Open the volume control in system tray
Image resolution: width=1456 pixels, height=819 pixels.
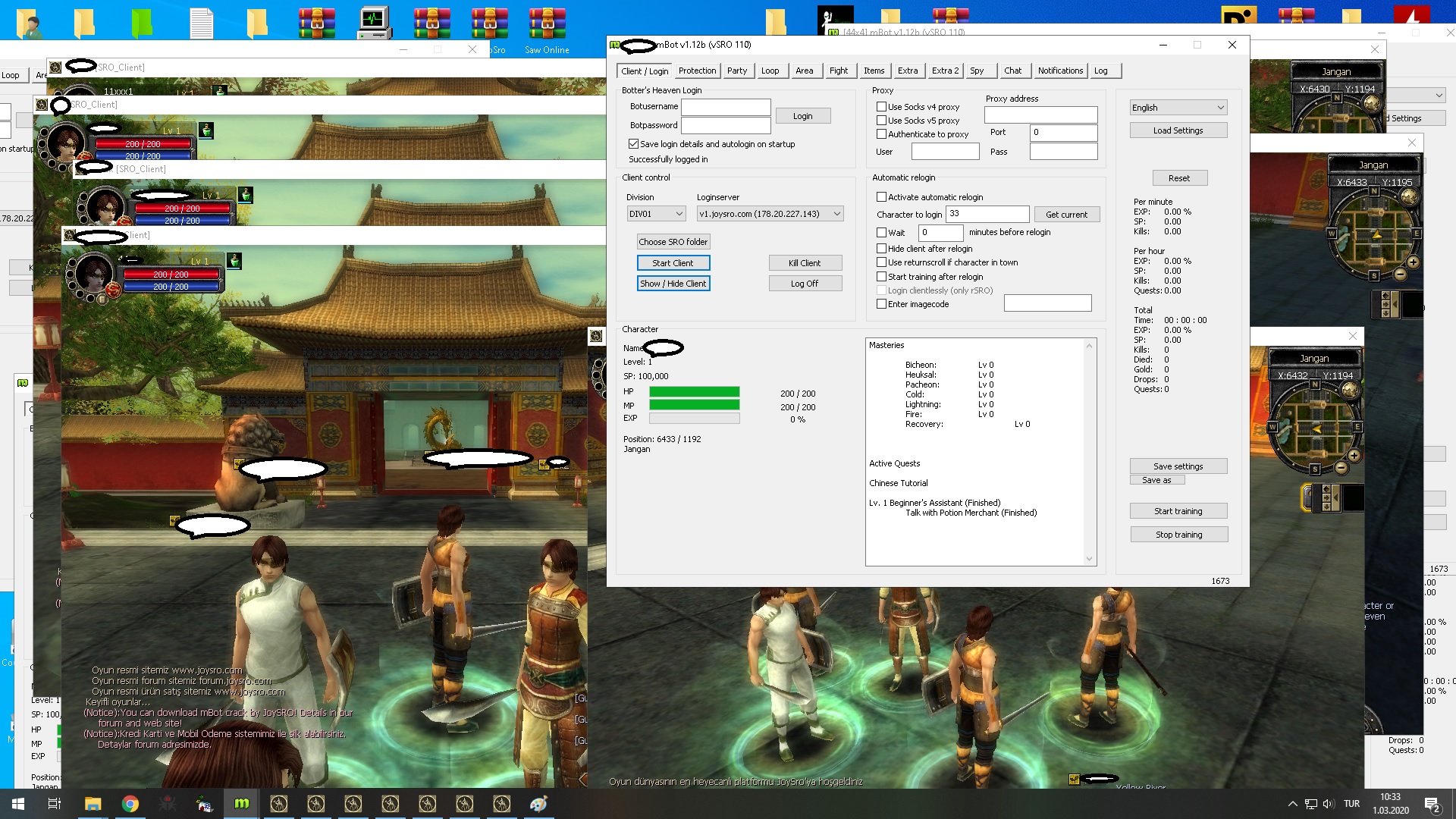pos(1329,804)
